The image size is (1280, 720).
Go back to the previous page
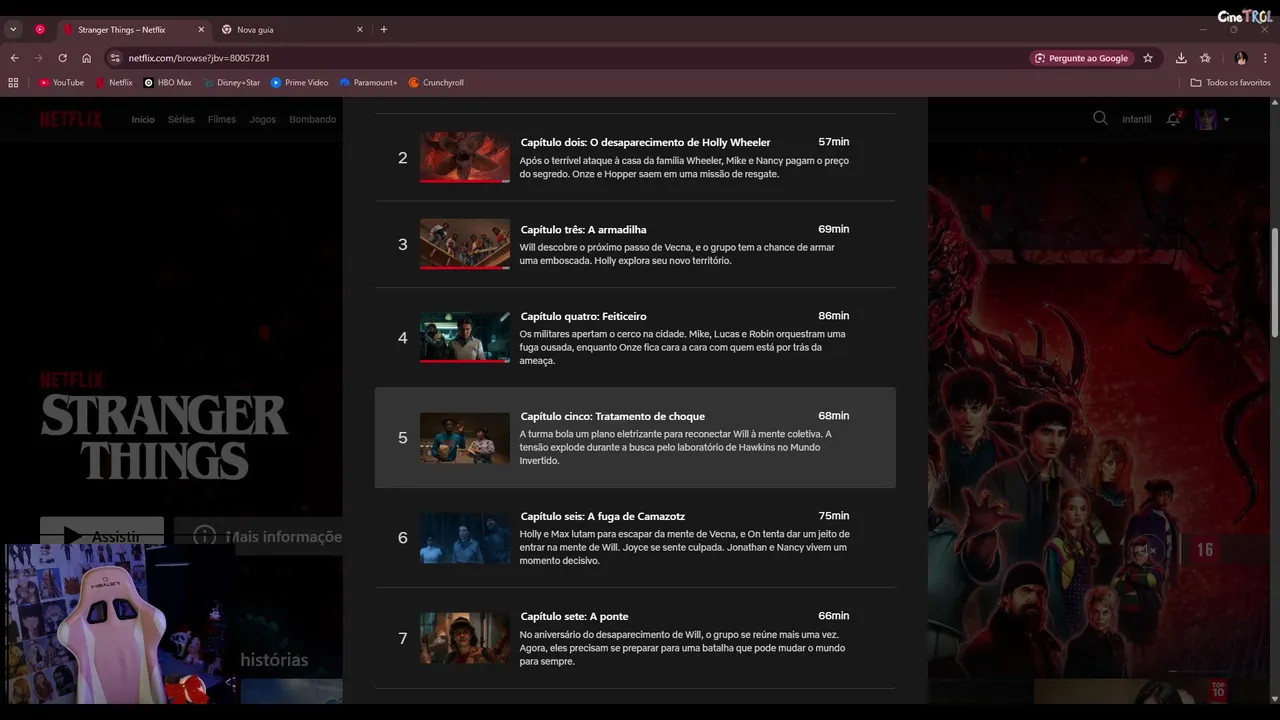pos(15,58)
